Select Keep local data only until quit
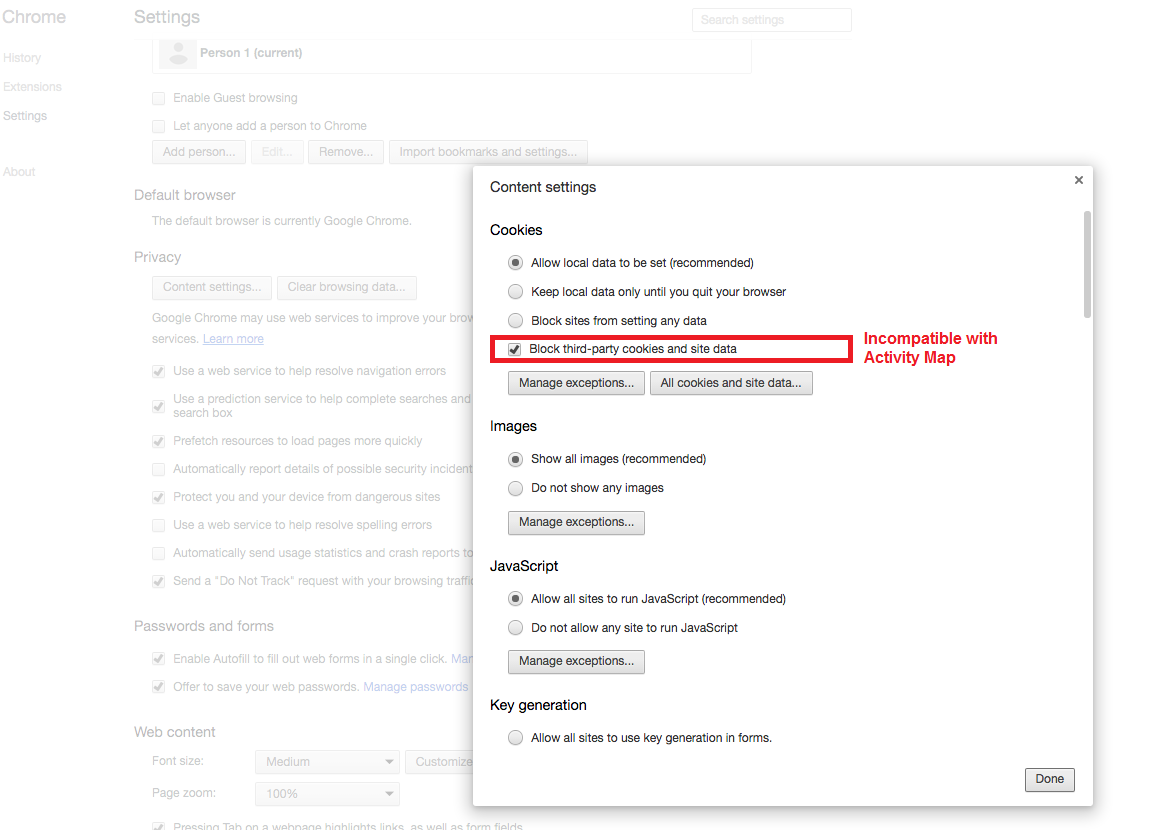The image size is (1157, 830). tap(515, 291)
